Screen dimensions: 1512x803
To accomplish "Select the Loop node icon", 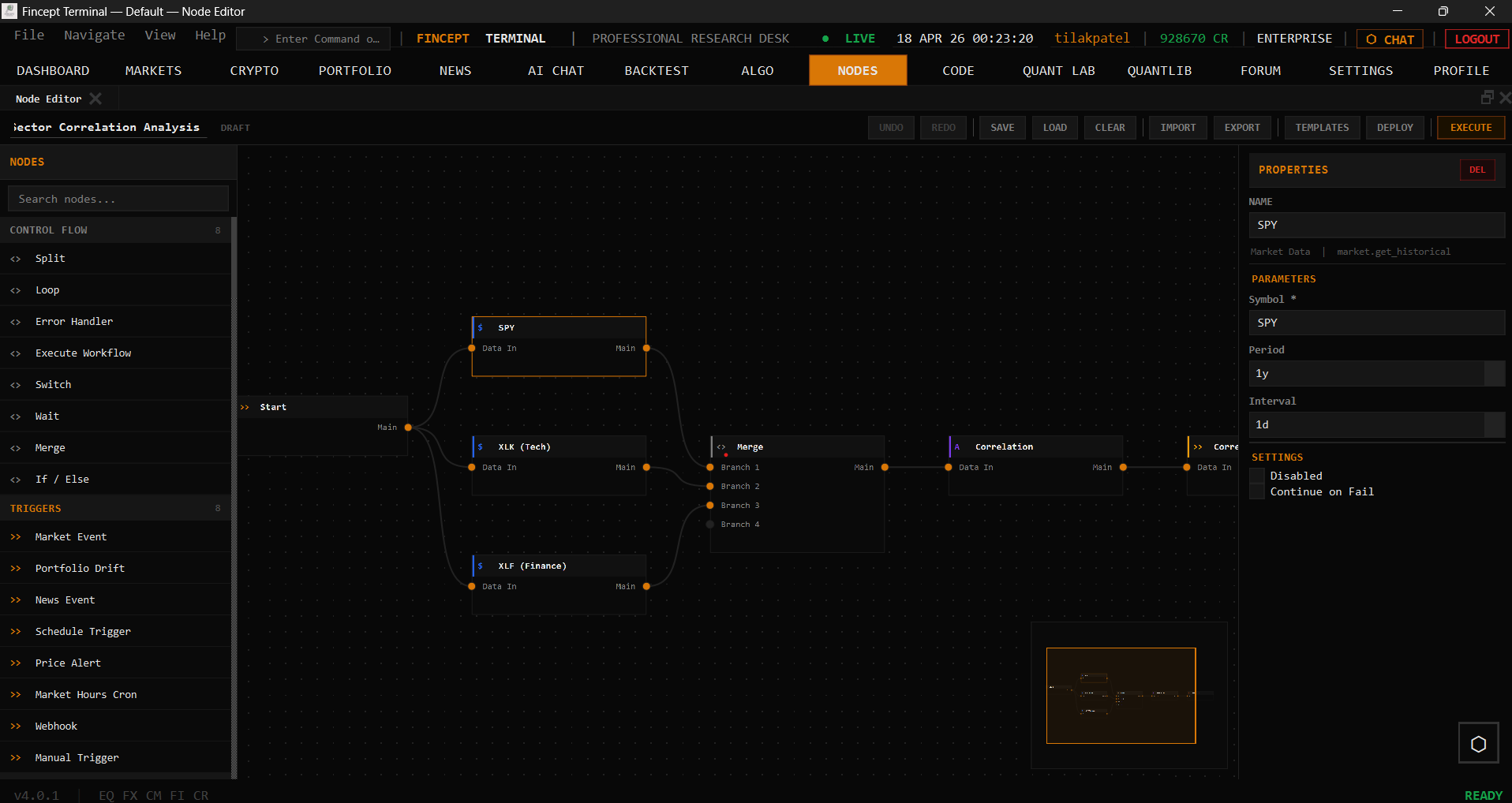I will coord(15,289).
